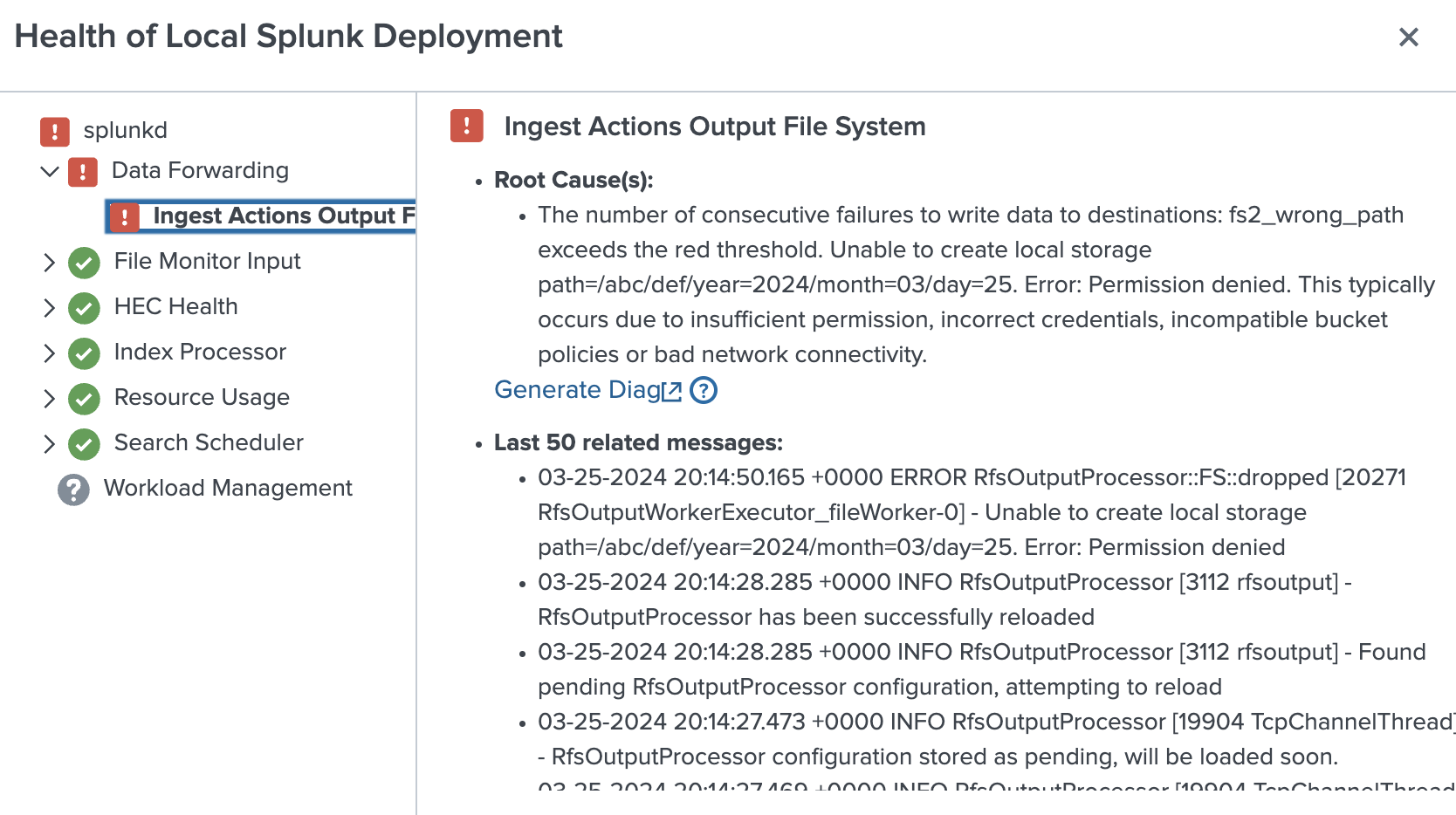Click the green check icon beside Index Processor
This screenshot has width=1456, height=815.
click(84, 353)
